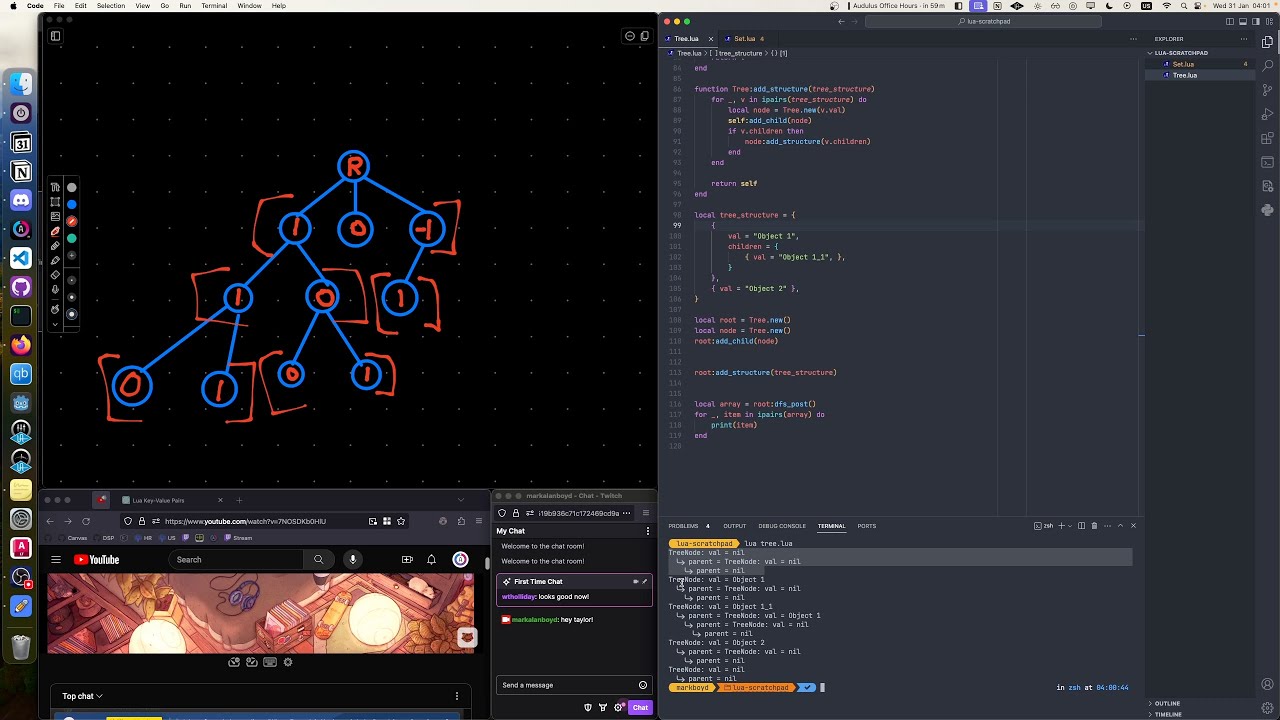Switch to the Set.lua editor tab

pos(744,39)
